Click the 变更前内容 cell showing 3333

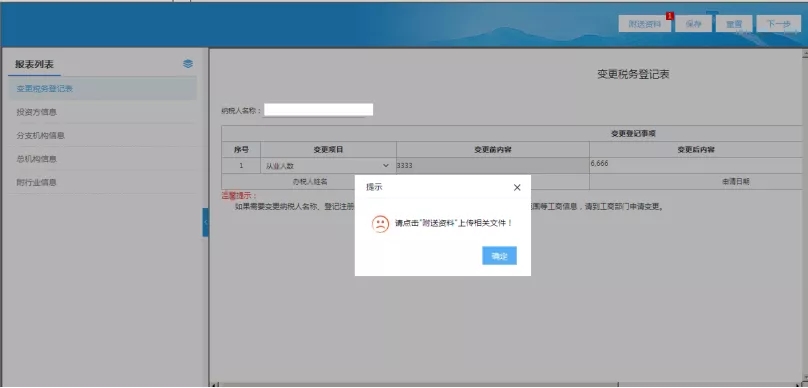(x=493, y=165)
